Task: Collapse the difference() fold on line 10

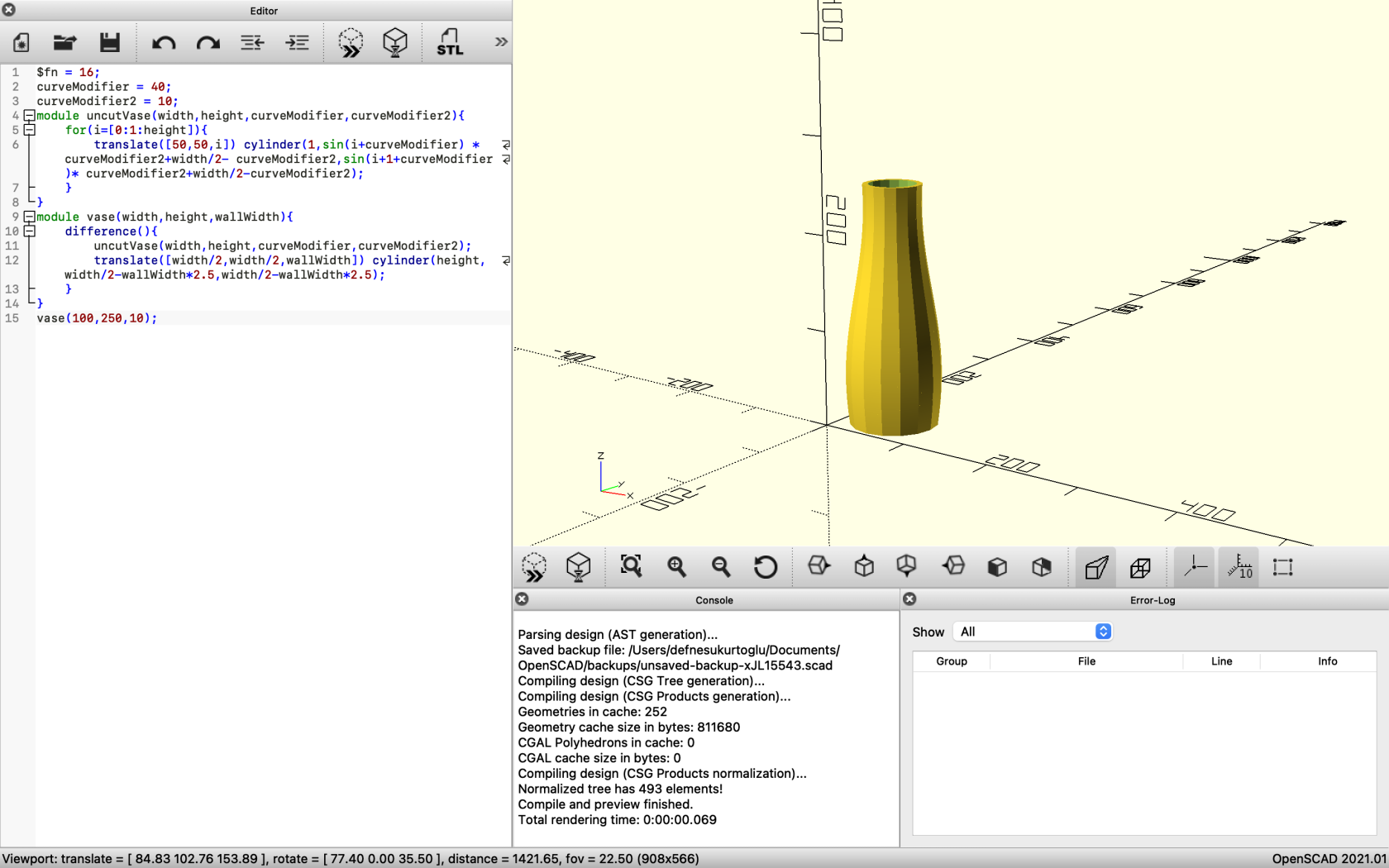Action: click(x=30, y=231)
